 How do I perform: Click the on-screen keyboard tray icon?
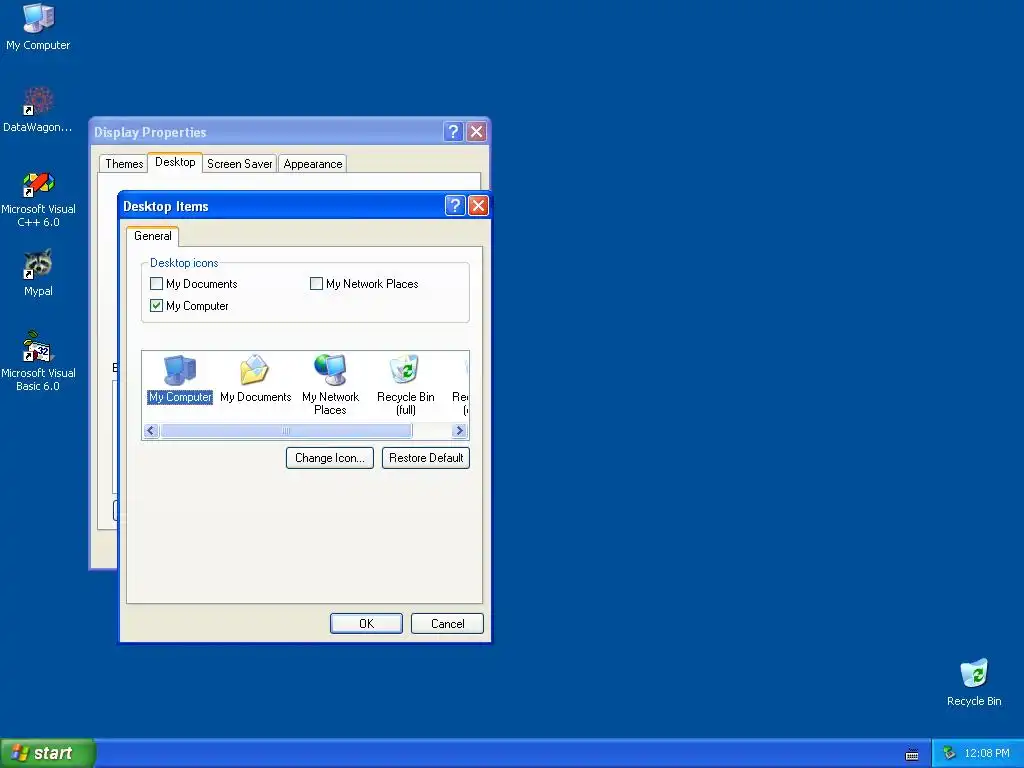912,754
